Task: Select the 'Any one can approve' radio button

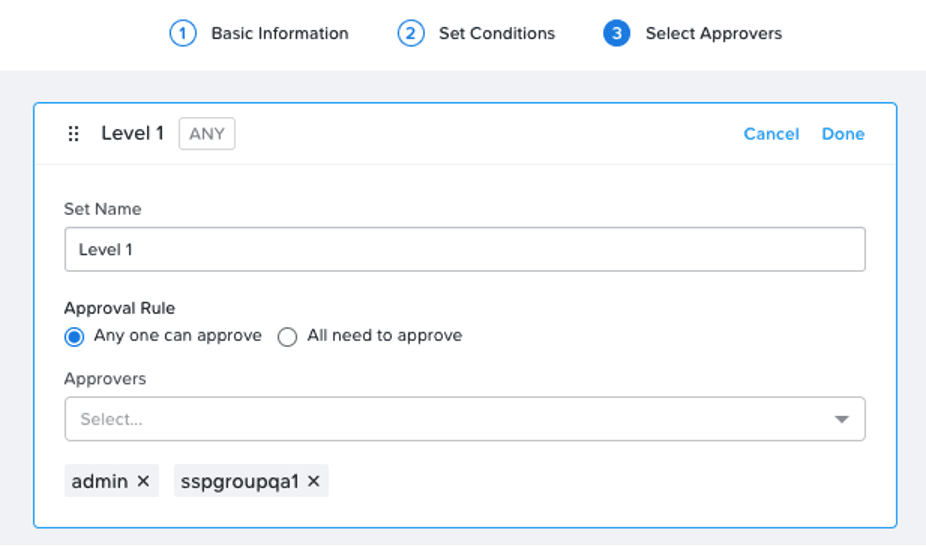Action: pos(74,337)
